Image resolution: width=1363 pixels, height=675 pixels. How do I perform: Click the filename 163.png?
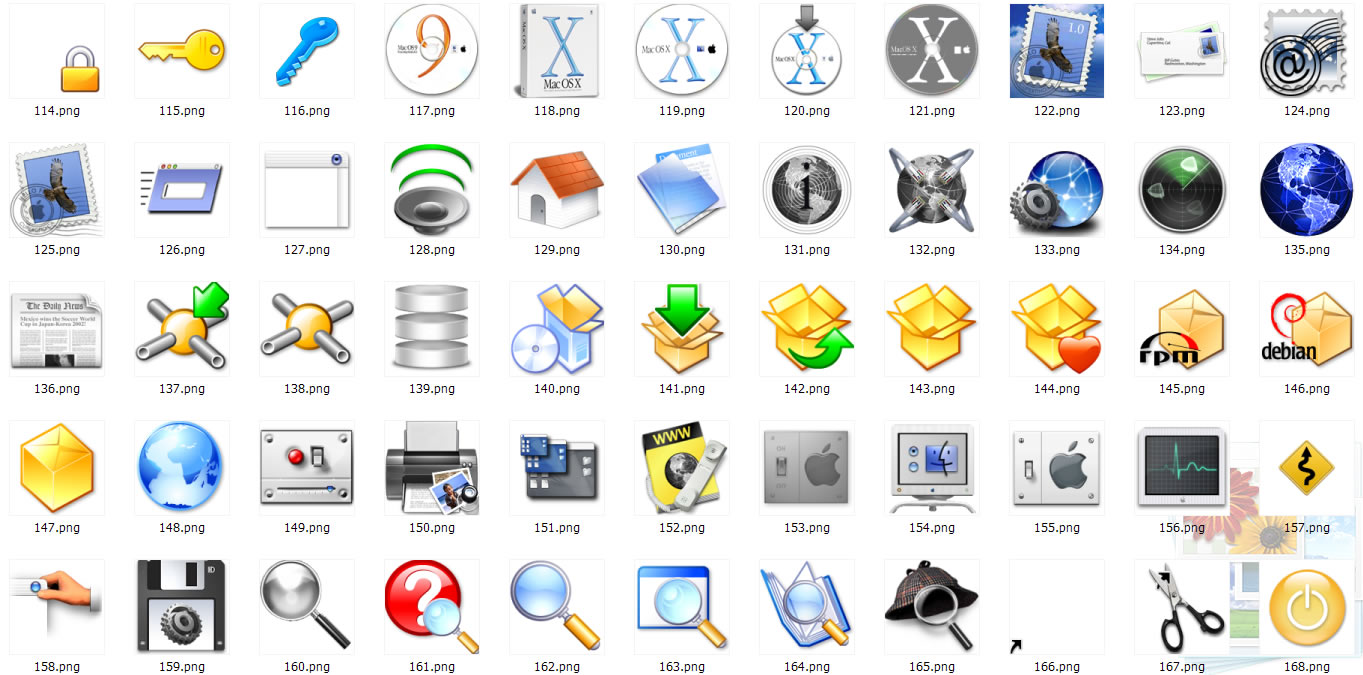point(682,667)
